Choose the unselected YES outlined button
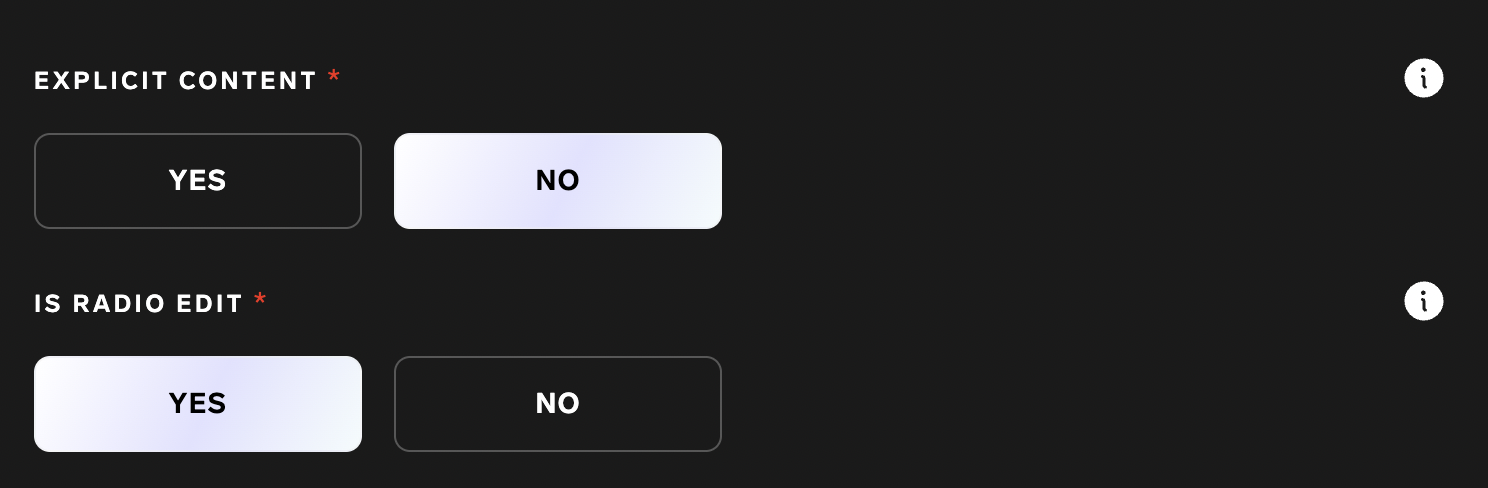The width and height of the screenshot is (1488, 488). click(x=198, y=181)
